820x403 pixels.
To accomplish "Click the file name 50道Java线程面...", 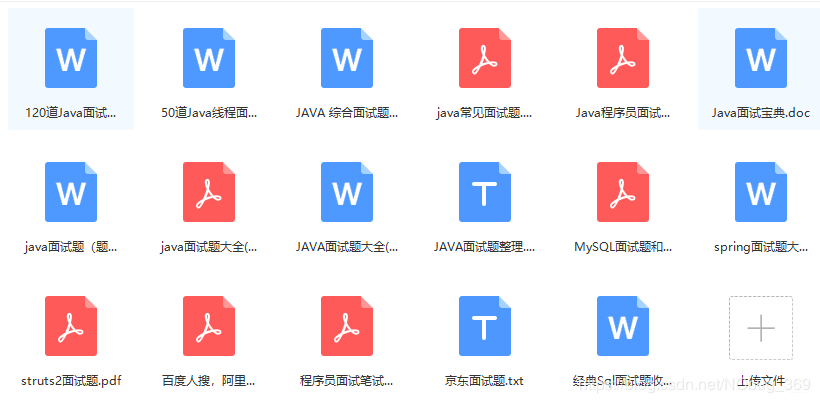I will point(209,112).
